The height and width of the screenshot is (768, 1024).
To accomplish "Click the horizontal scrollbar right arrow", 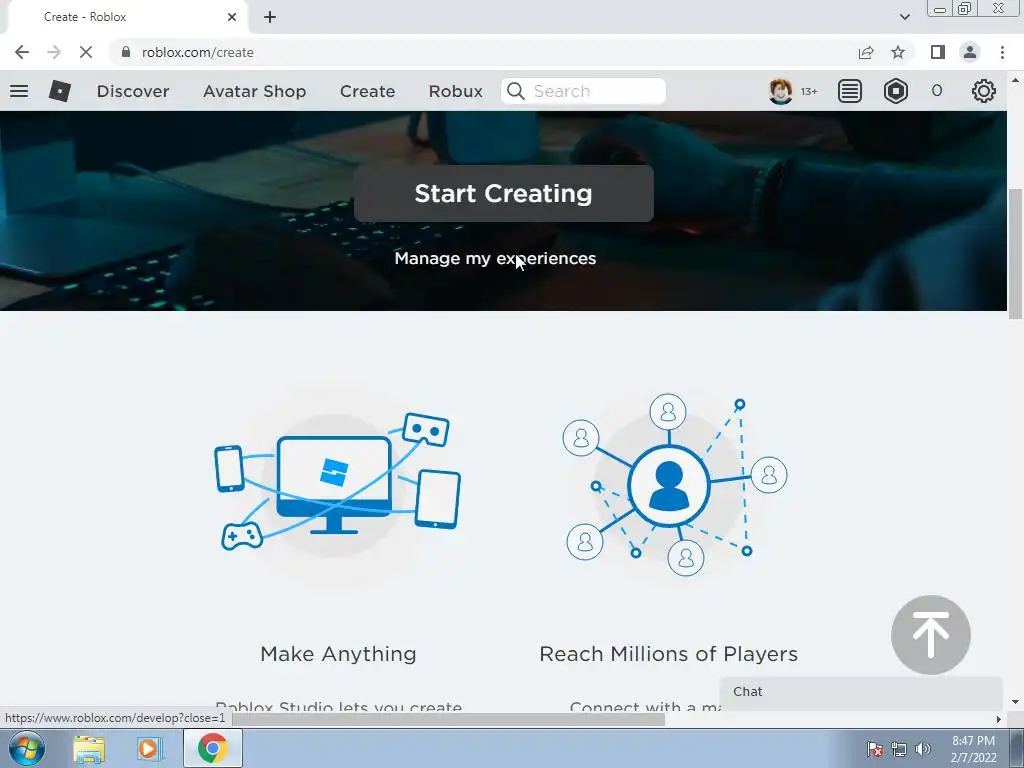I will point(998,719).
